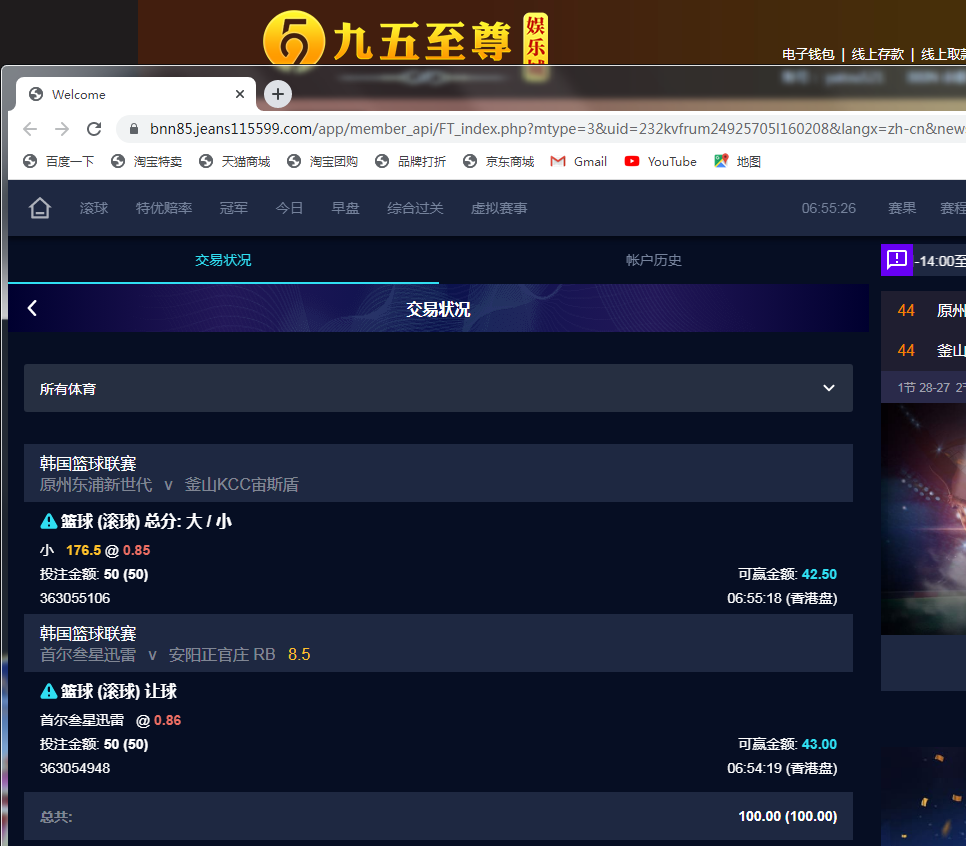
Task: Open a new browser tab
Action: [278, 94]
